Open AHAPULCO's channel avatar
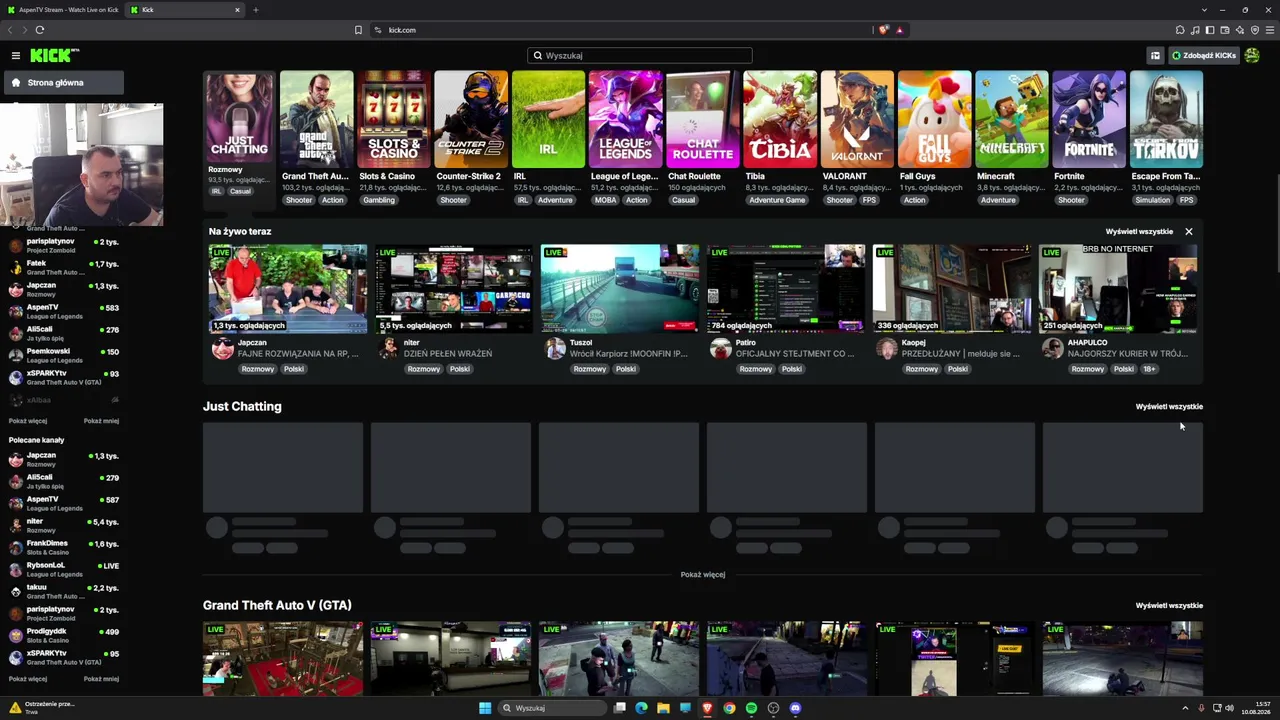 click(x=1052, y=348)
